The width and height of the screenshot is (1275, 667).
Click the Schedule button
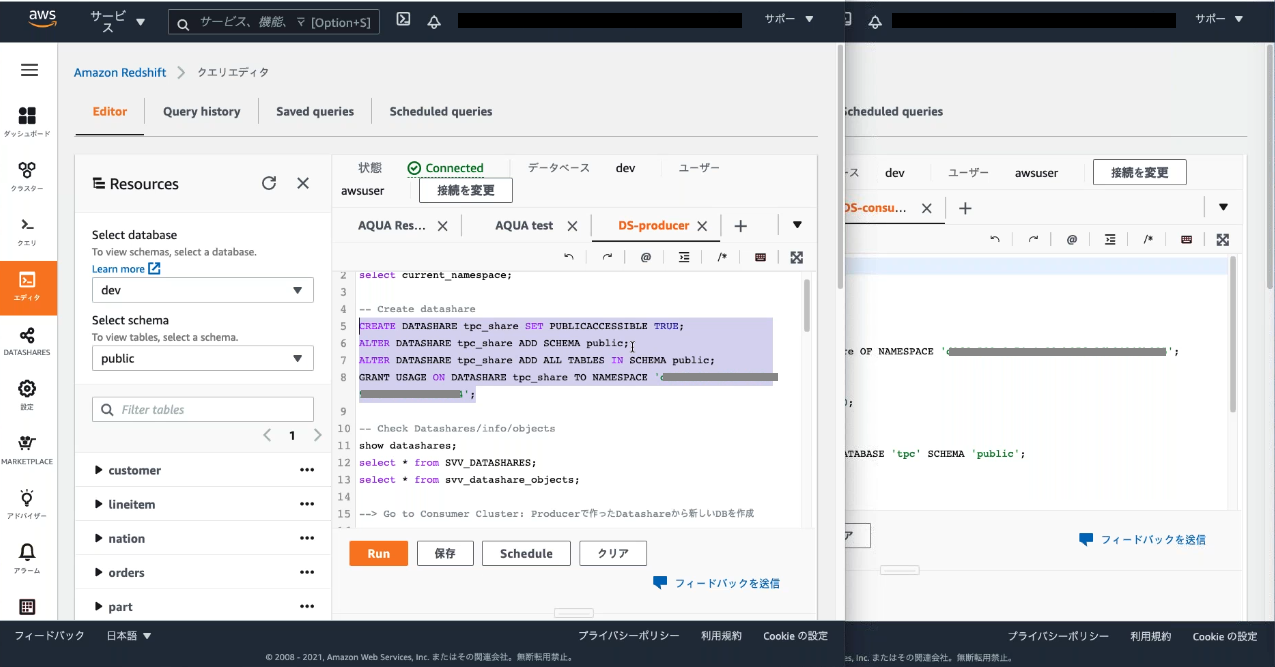pyautogui.click(x=526, y=554)
